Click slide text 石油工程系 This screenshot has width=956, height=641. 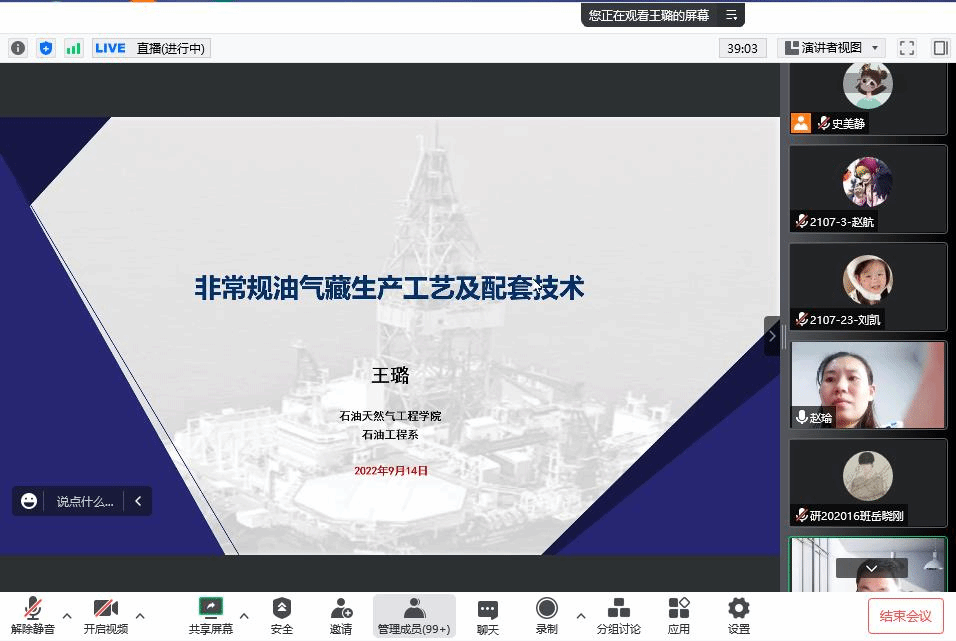point(390,435)
